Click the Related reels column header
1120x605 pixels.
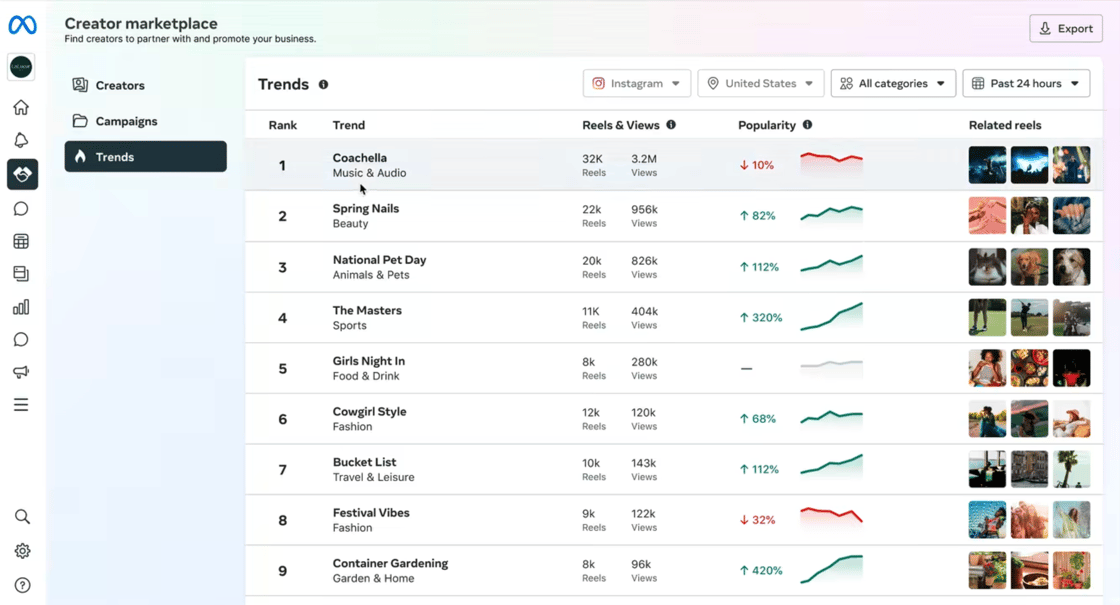click(x=1005, y=125)
